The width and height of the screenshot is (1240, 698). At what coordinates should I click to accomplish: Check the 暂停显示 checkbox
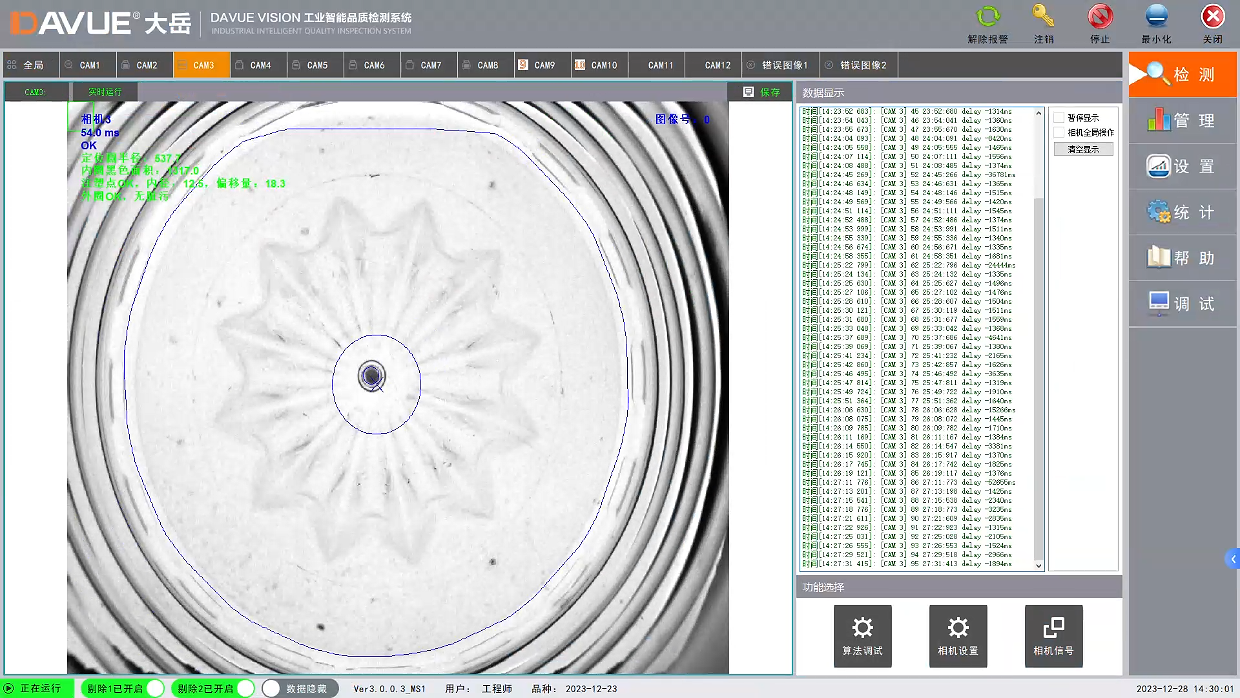click(x=1060, y=118)
